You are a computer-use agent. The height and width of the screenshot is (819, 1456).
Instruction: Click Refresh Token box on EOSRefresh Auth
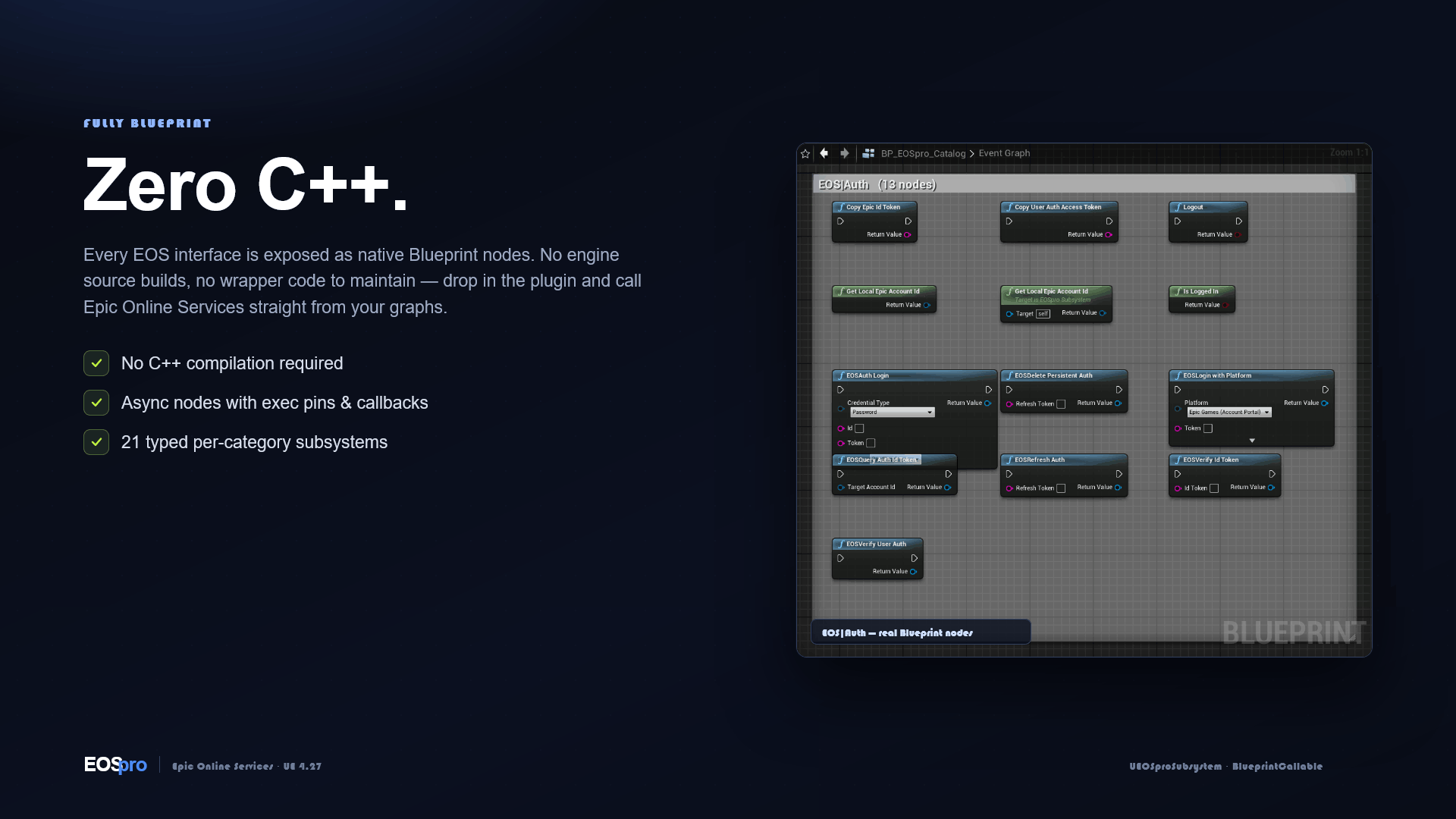click(x=1061, y=488)
